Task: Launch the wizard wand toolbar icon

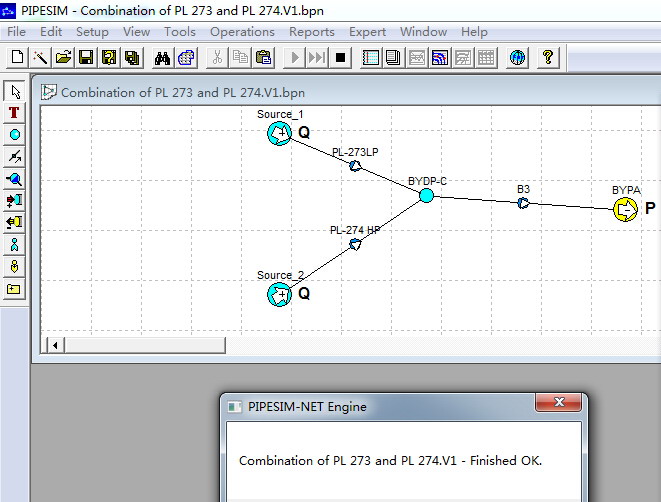Action: (40, 57)
